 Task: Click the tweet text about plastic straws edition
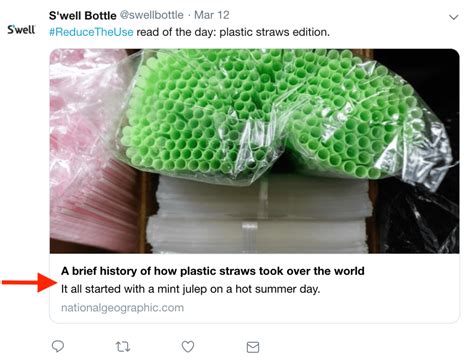tap(233, 32)
